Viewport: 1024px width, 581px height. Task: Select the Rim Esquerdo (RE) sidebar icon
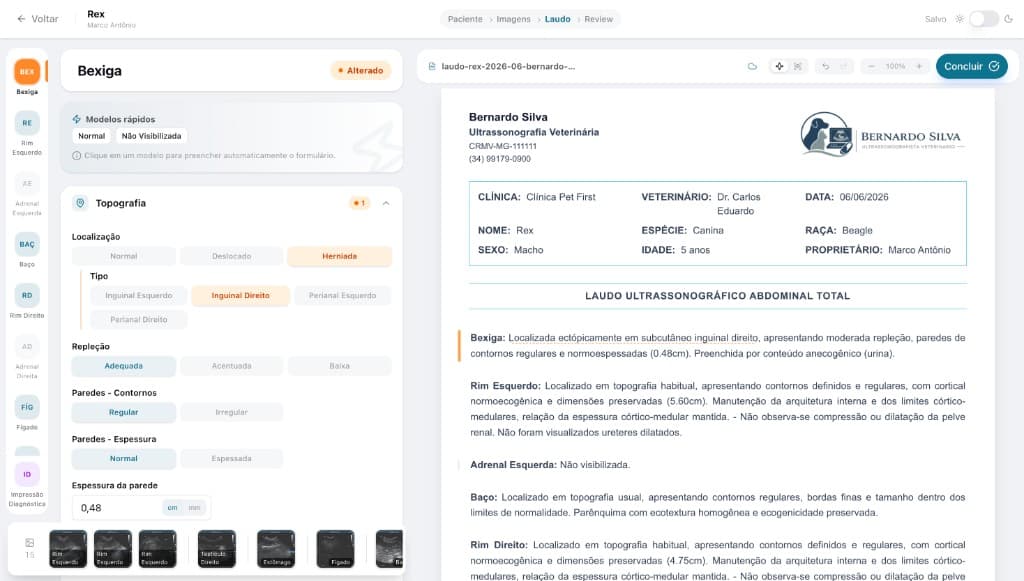tap(27, 123)
